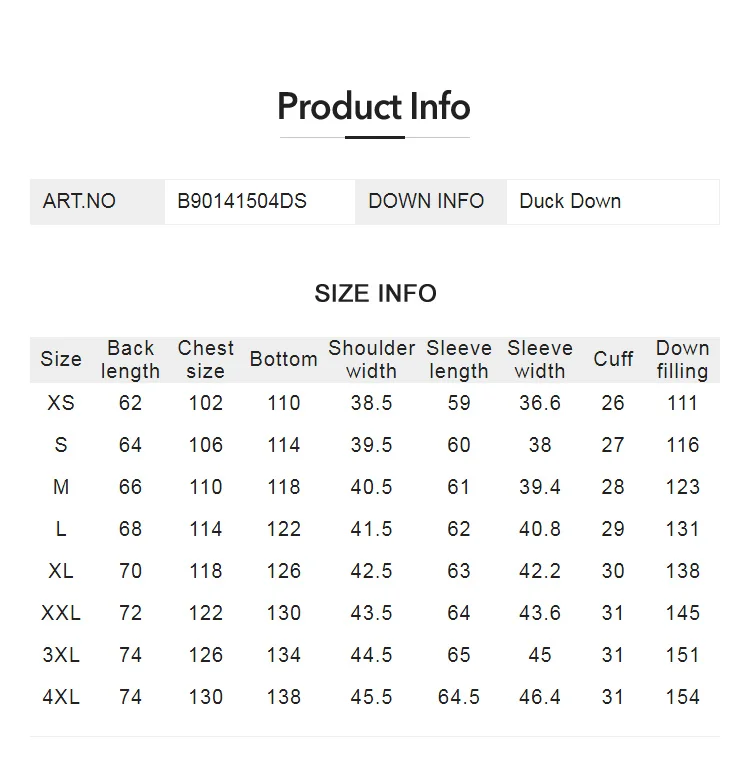Click the Back length column header
The width and height of the screenshot is (750, 757).
130,360
